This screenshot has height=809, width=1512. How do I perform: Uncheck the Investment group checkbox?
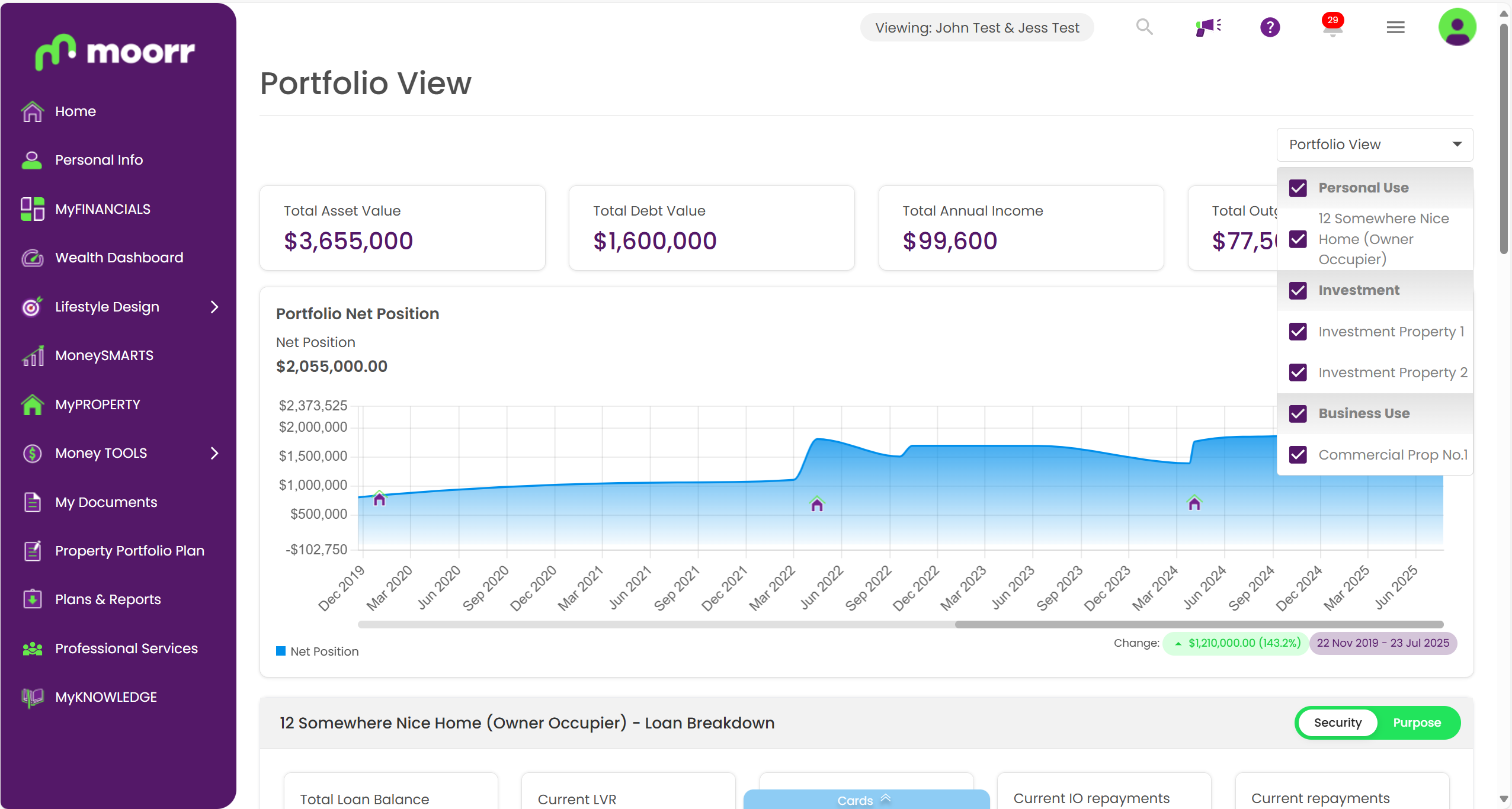(1298, 290)
